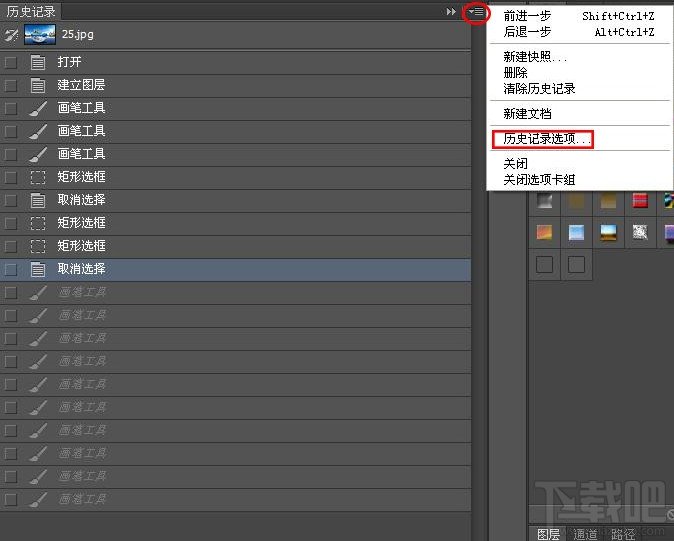674x541 pixels.
Task: Select the 建立图层 history state
Action: (236, 86)
